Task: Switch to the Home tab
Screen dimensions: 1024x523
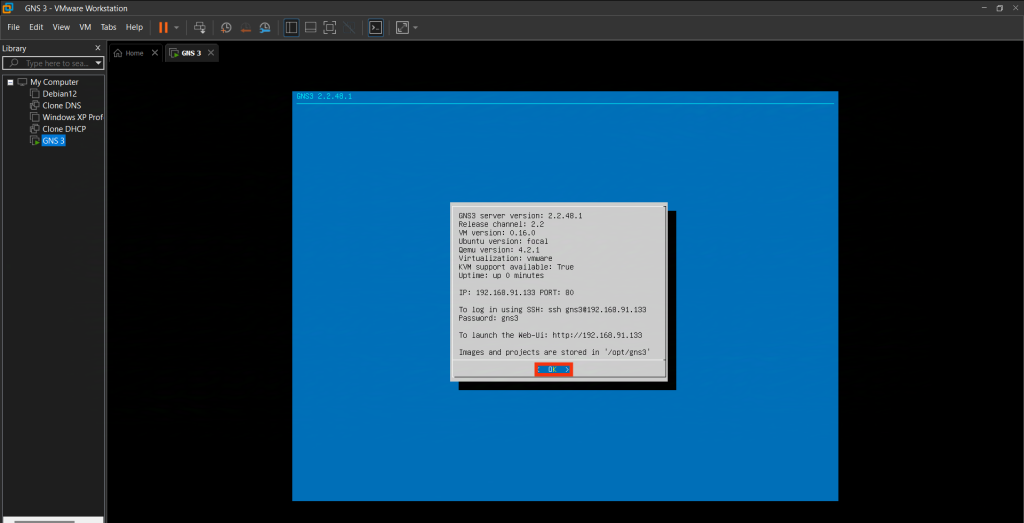Action: 129,53
